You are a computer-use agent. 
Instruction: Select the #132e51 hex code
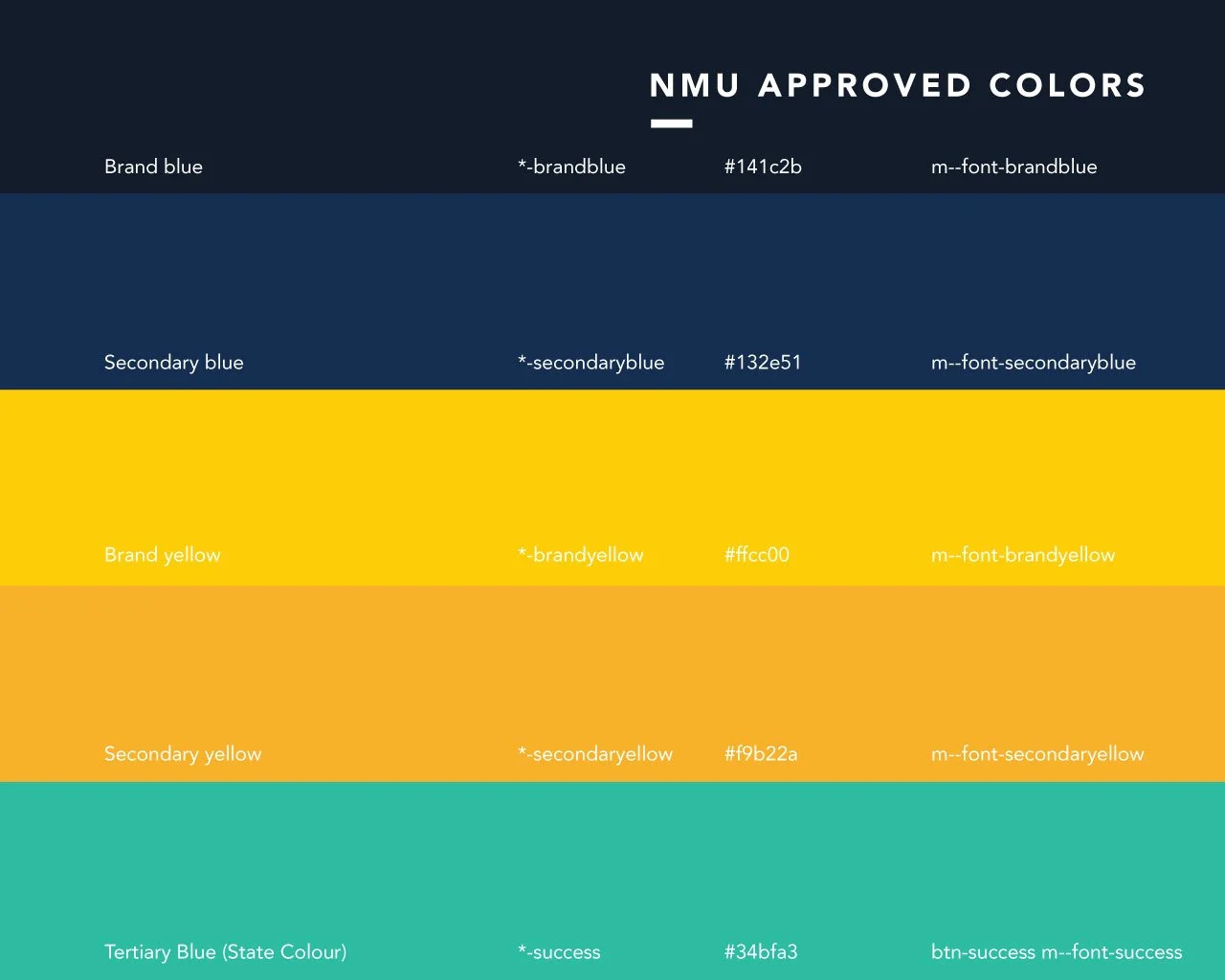tap(763, 363)
